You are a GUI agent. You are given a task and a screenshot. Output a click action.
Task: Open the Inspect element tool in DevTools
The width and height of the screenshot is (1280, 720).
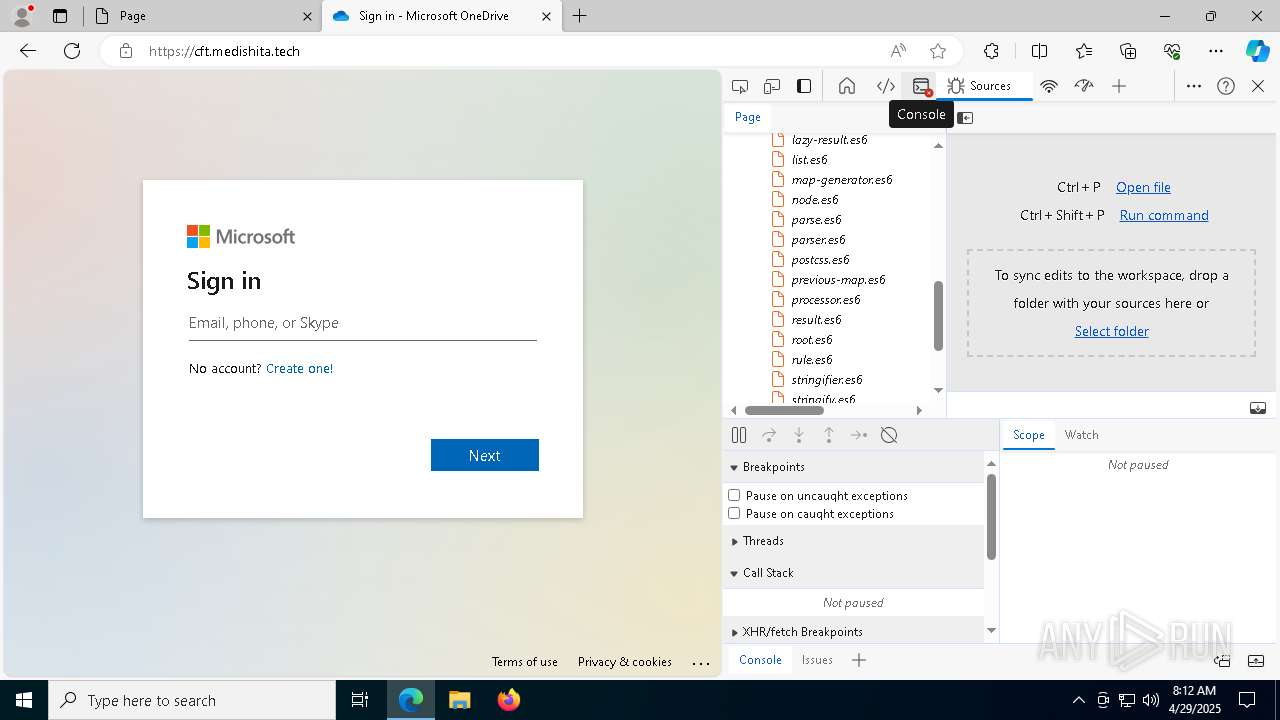[740, 86]
